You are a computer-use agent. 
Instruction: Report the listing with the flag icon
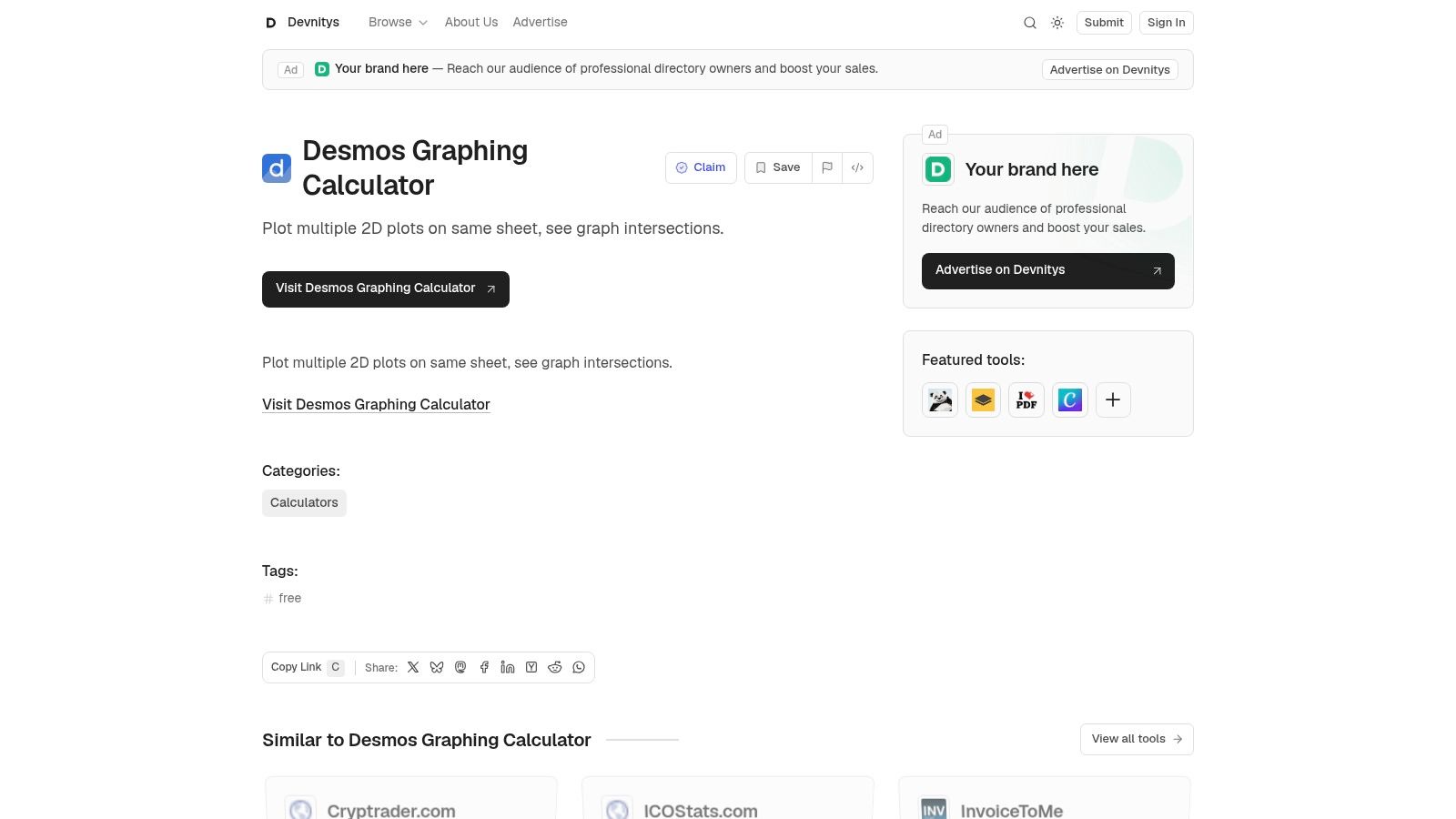[x=827, y=167]
